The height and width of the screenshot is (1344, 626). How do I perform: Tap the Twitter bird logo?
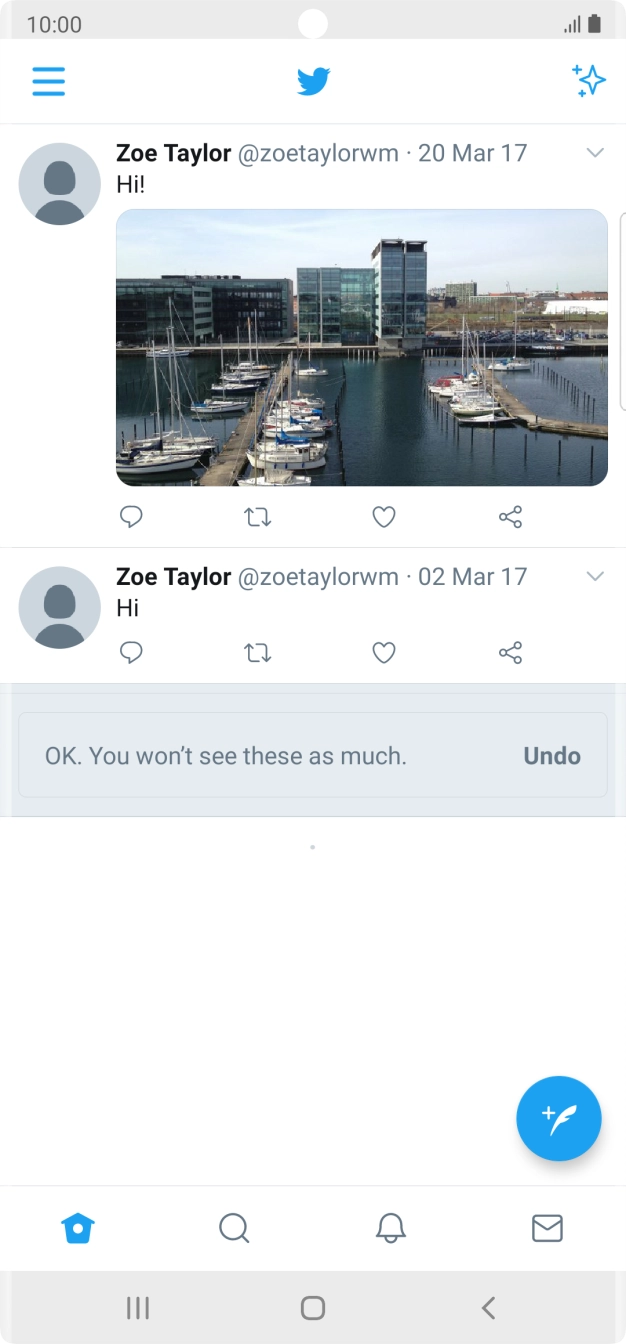[313, 81]
